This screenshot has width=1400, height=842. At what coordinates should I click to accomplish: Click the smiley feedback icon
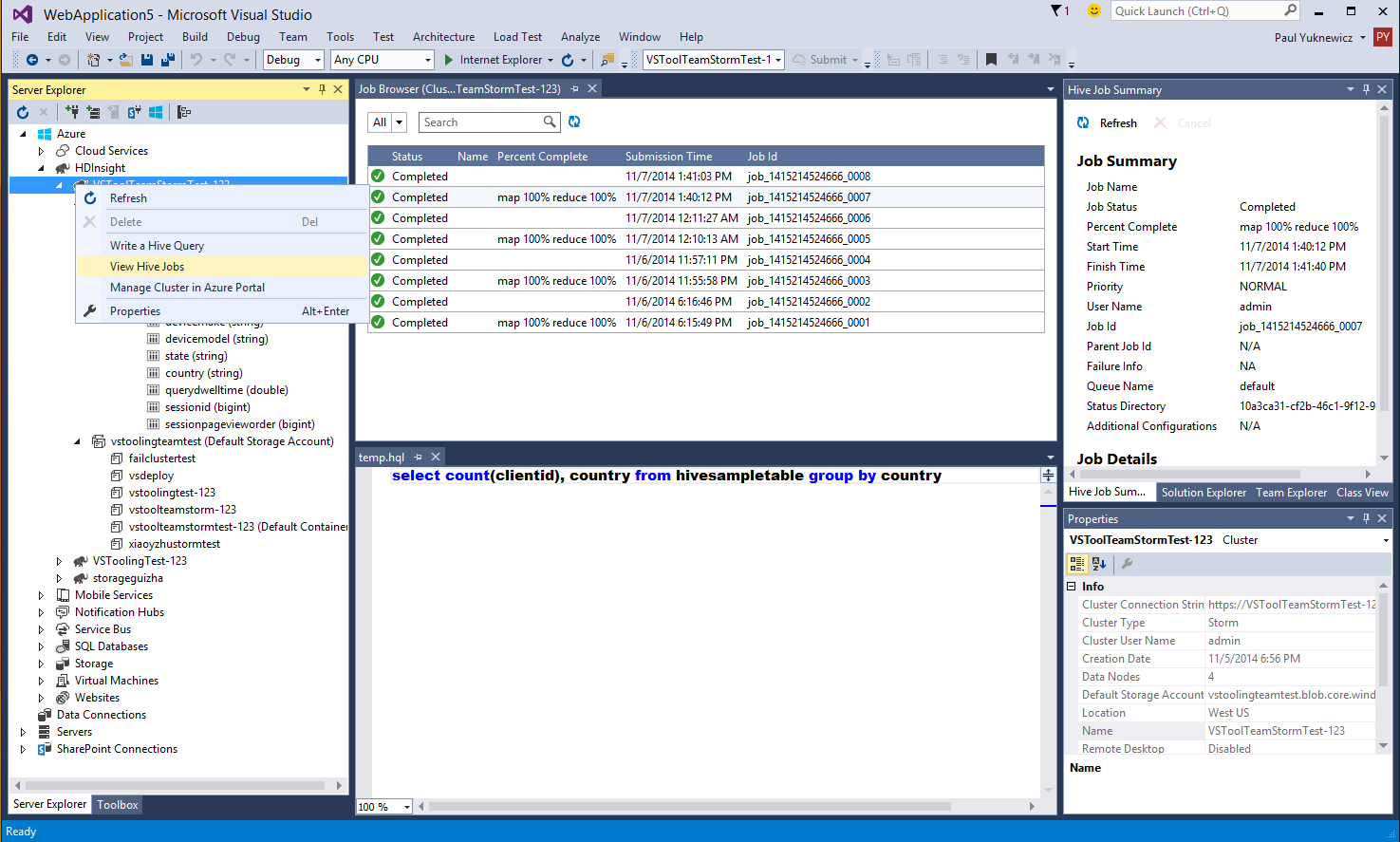1094,10
